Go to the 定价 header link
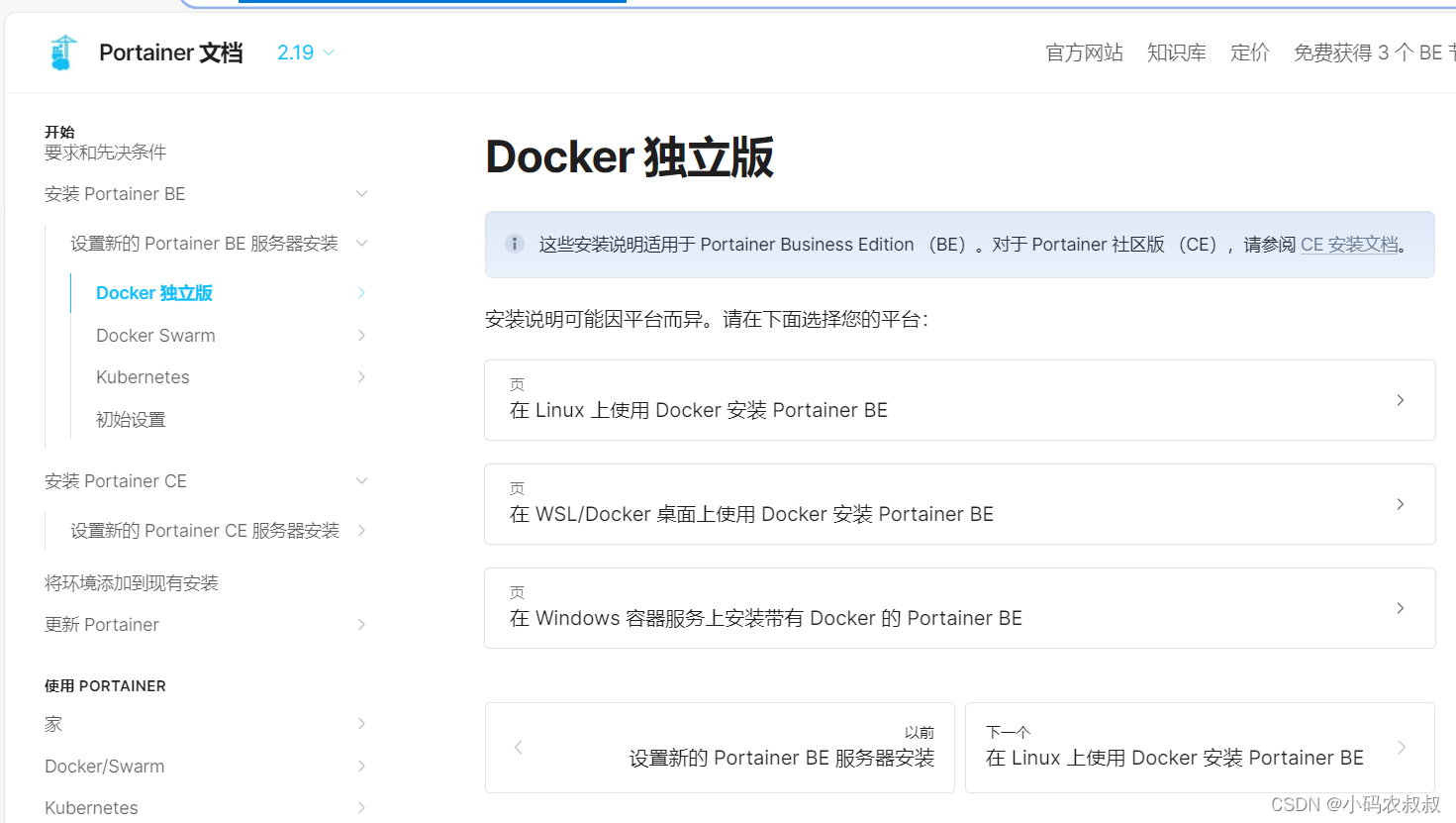1456x823 pixels. click(1249, 52)
